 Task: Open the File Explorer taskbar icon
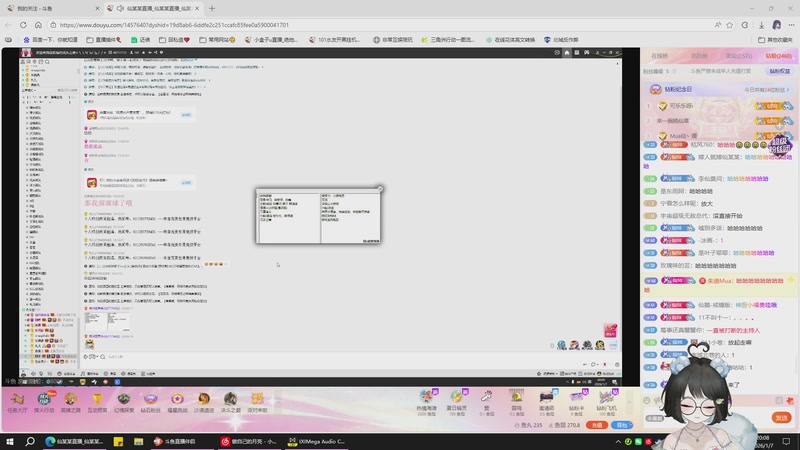138,441
